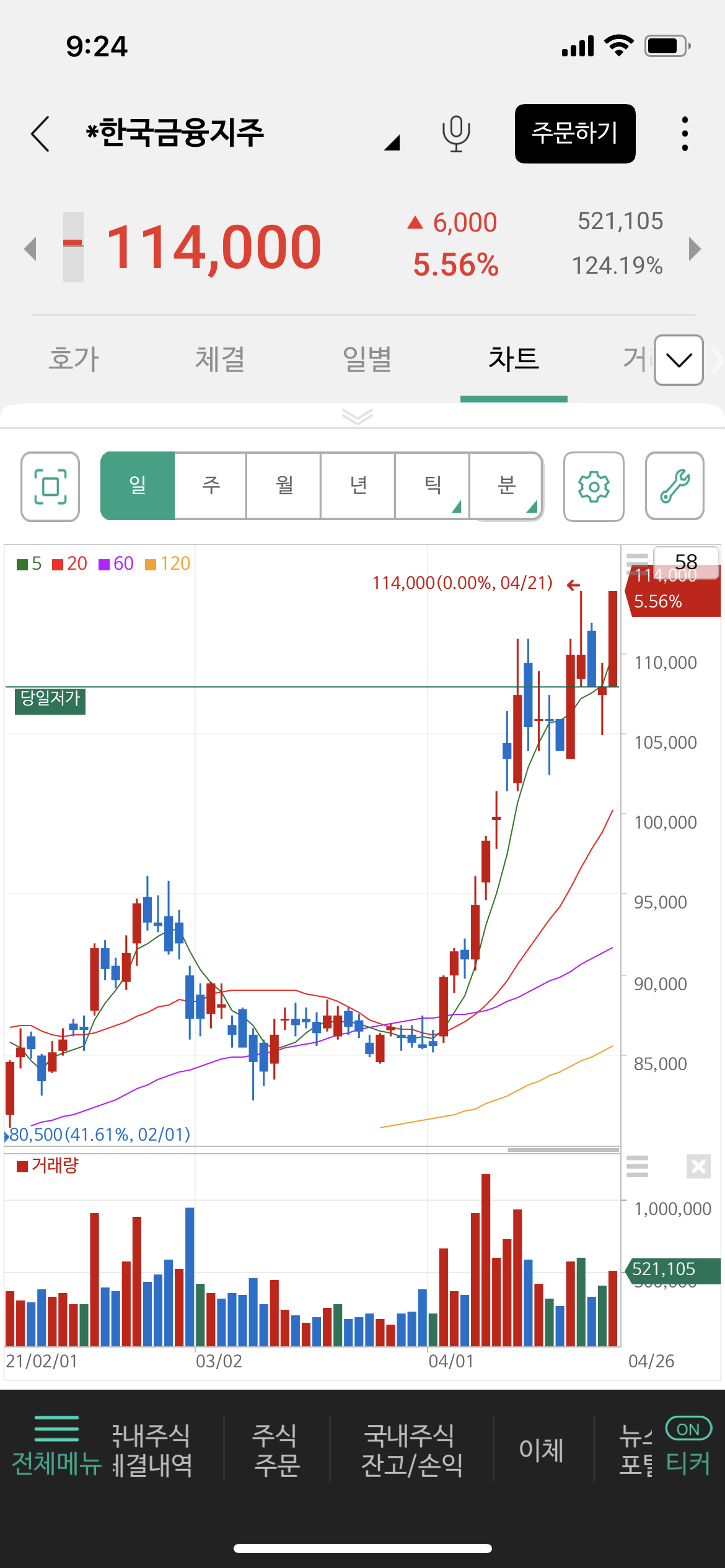
Task: Open the three-dot more options menu
Action: [685, 134]
